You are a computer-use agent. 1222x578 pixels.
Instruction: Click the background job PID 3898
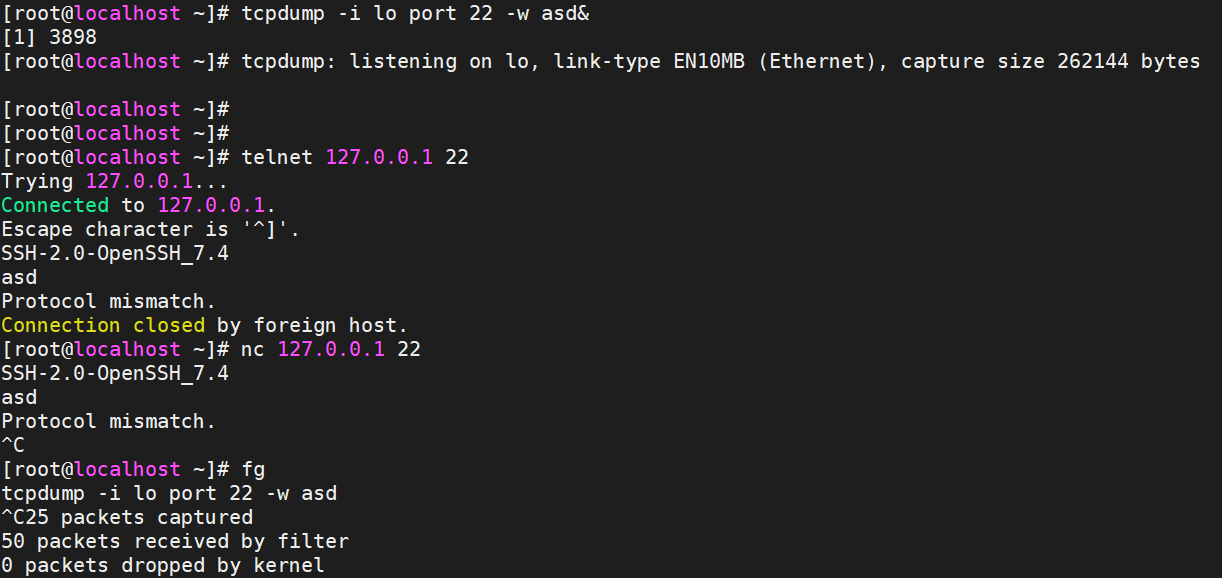pyautogui.click(x=73, y=37)
